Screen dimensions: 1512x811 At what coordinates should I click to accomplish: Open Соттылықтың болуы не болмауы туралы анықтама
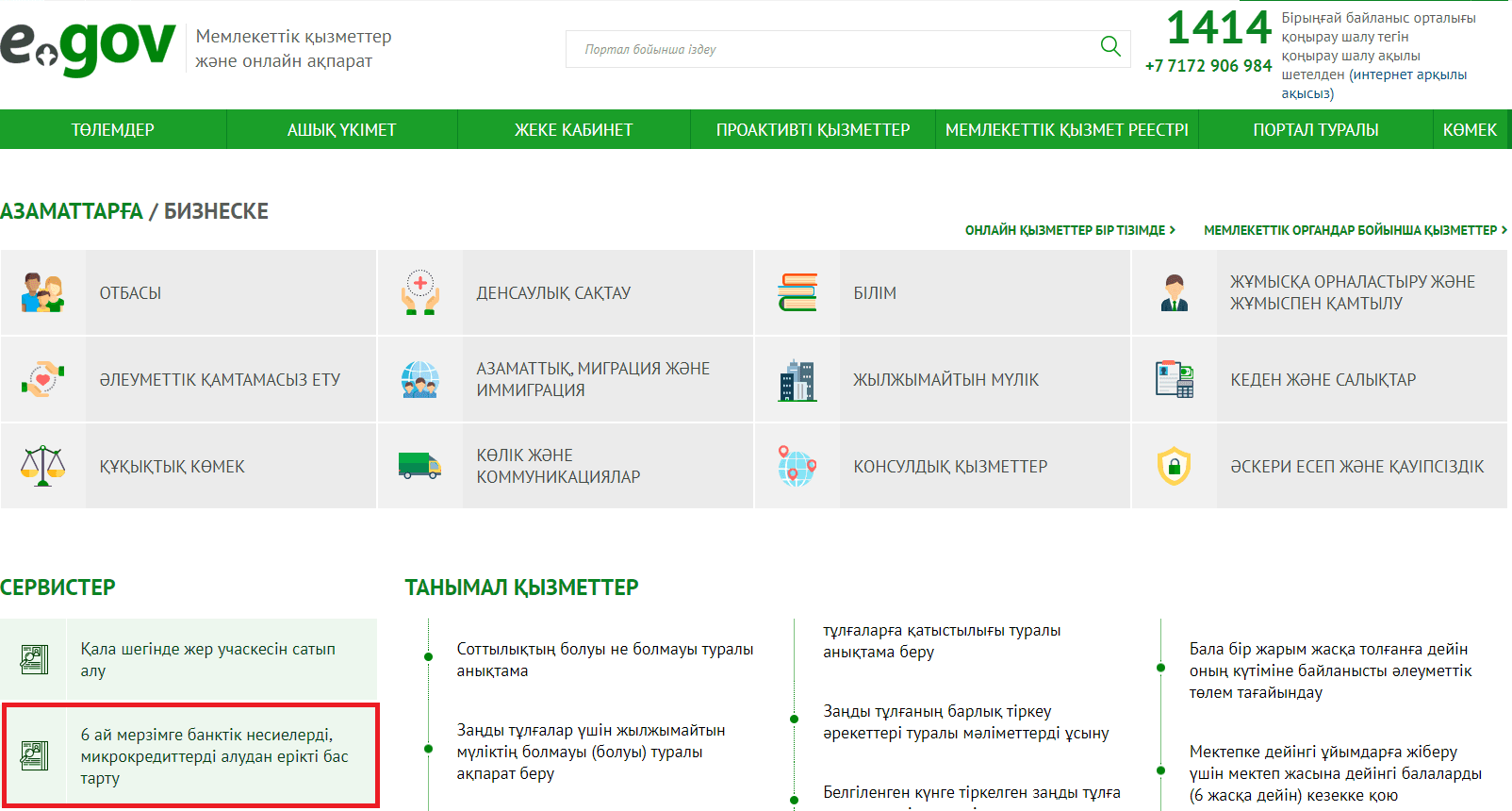[x=605, y=660]
